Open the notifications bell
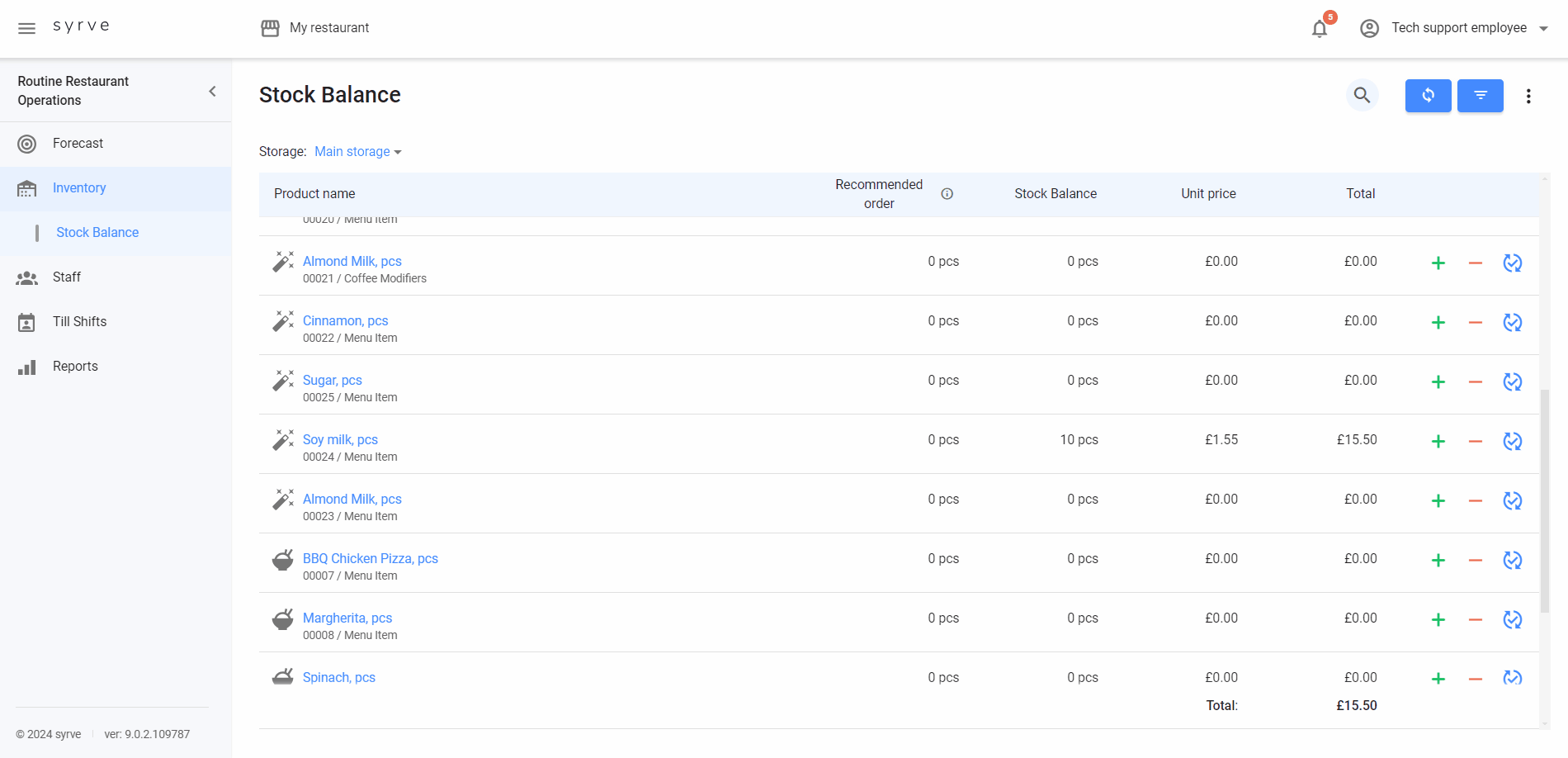The width and height of the screenshot is (1568, 758). [1320, 29]
